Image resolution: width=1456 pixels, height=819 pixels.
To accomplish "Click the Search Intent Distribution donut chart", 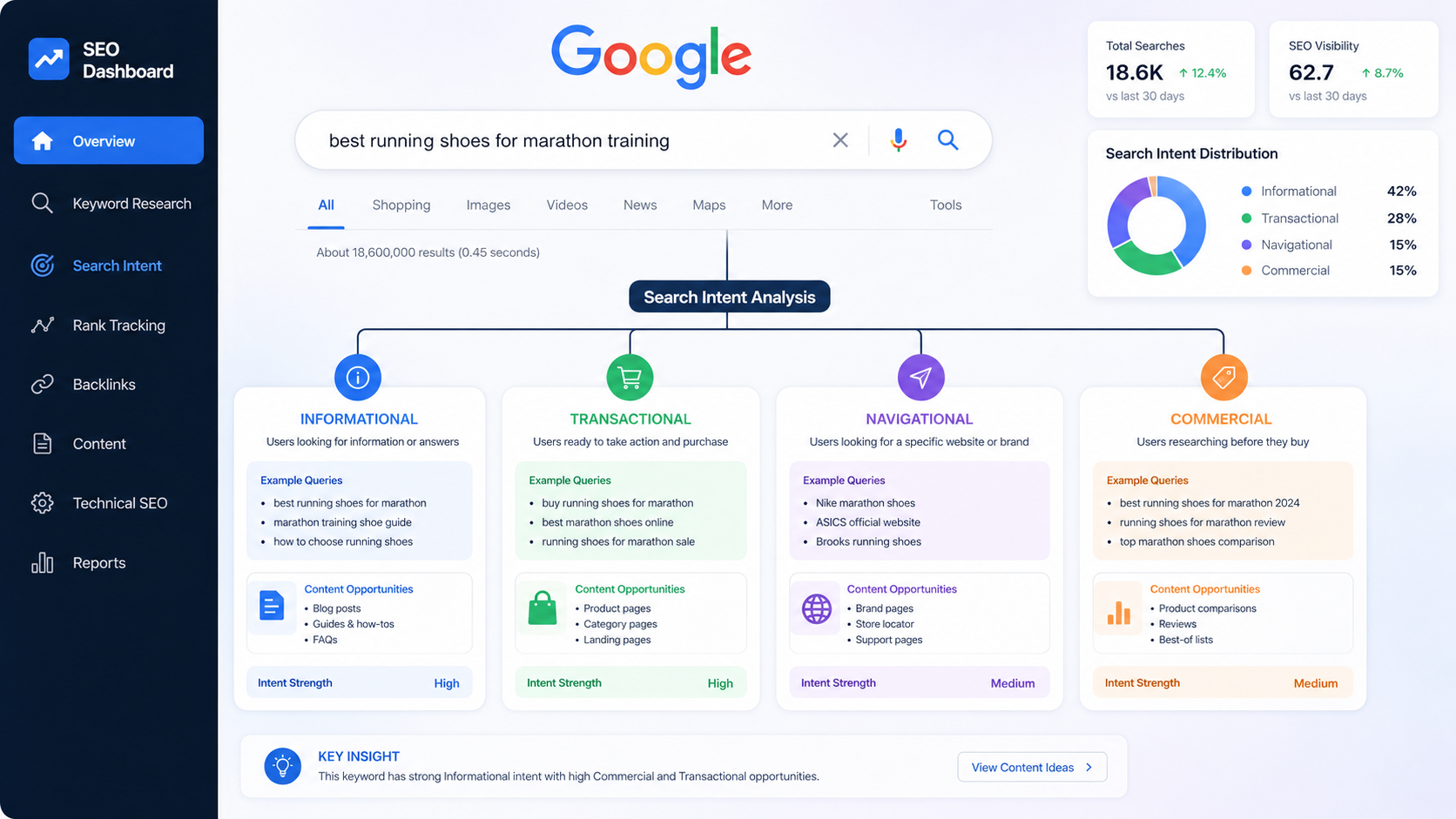I will 1156,225.
